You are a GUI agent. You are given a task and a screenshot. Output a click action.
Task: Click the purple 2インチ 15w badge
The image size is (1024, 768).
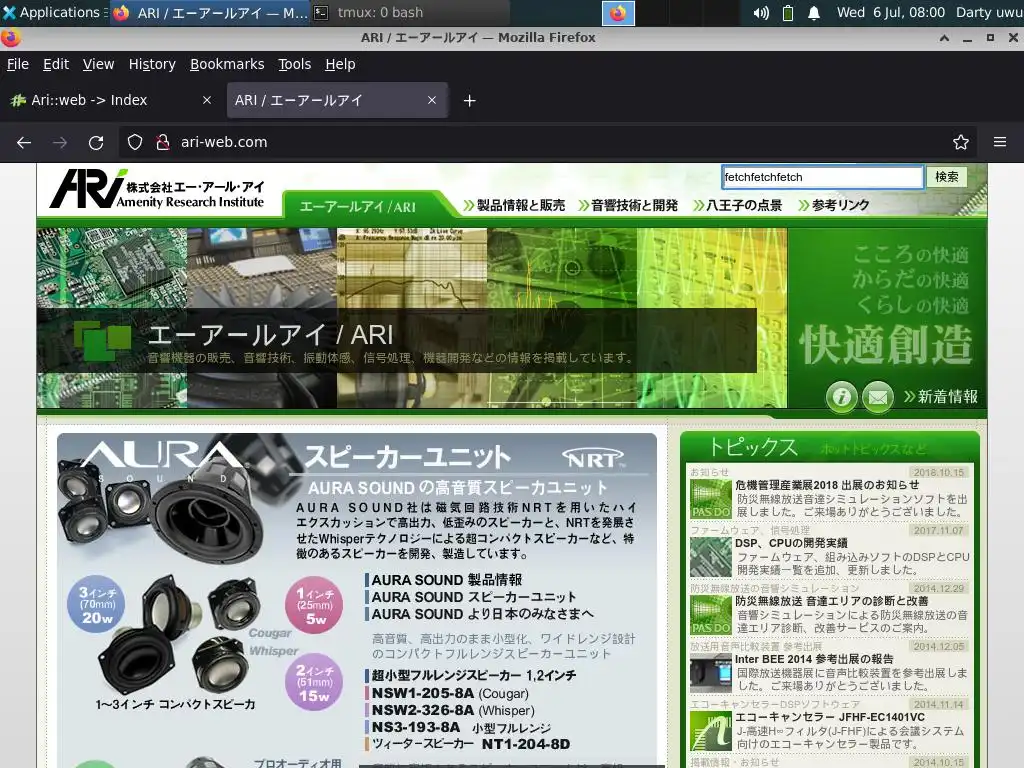tap(314, 682)
